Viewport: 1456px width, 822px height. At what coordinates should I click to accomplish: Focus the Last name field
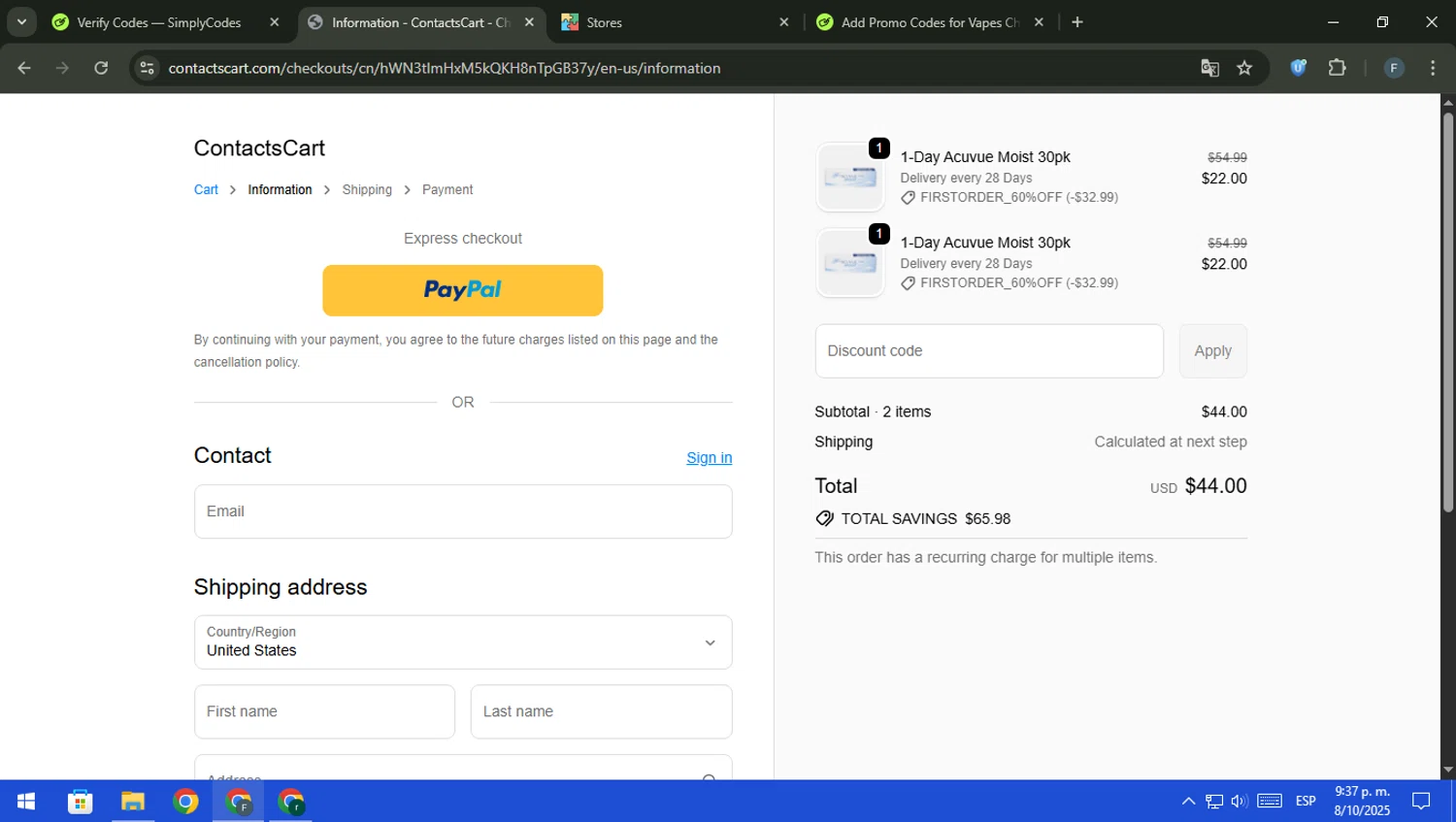pos(602,711)
